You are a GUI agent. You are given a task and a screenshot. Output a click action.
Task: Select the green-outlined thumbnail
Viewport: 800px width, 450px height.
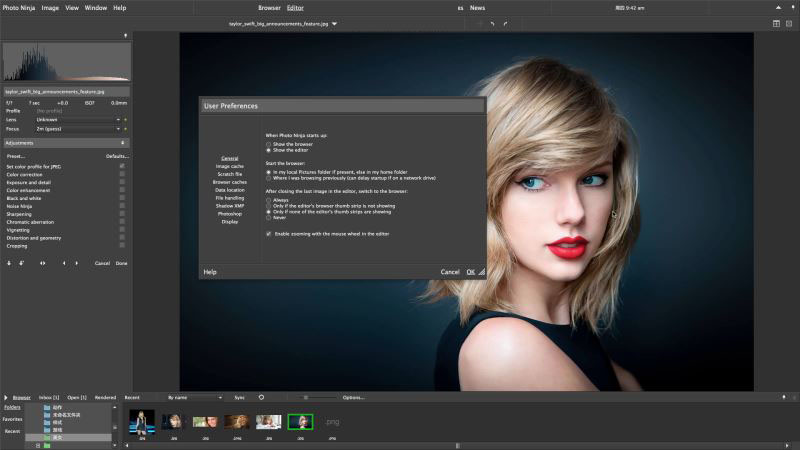300,421
